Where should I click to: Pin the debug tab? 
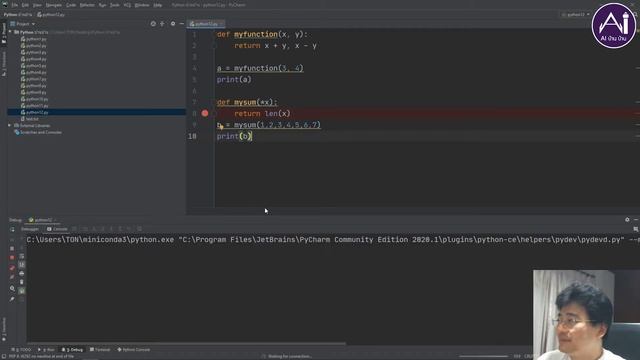click(12, 299)
